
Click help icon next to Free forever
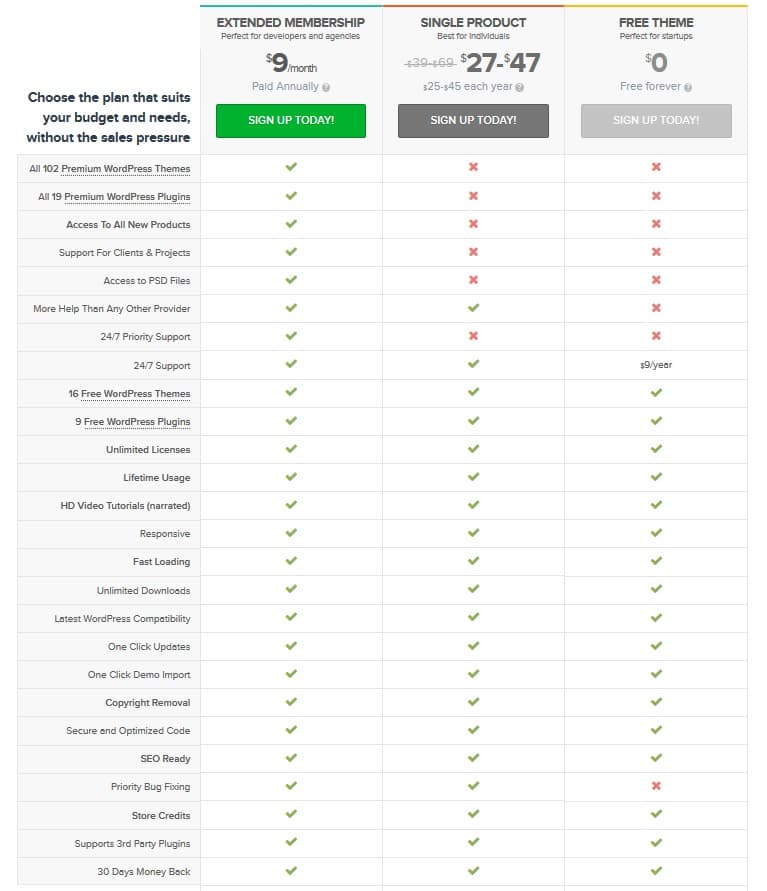[687, 87]
